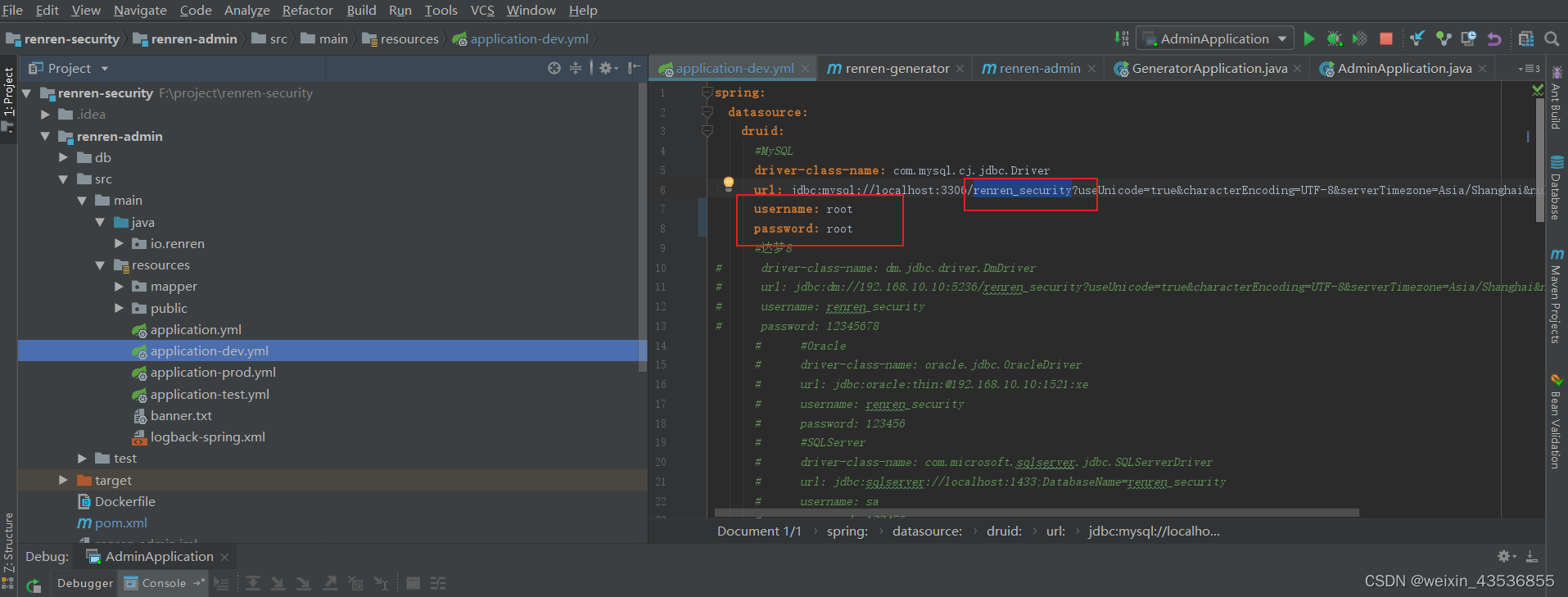Image resolution: width=1568 pixels, height=597 pixels.
Task: Open Bean Validation side panel
Action: click(x=1556, y=422)
